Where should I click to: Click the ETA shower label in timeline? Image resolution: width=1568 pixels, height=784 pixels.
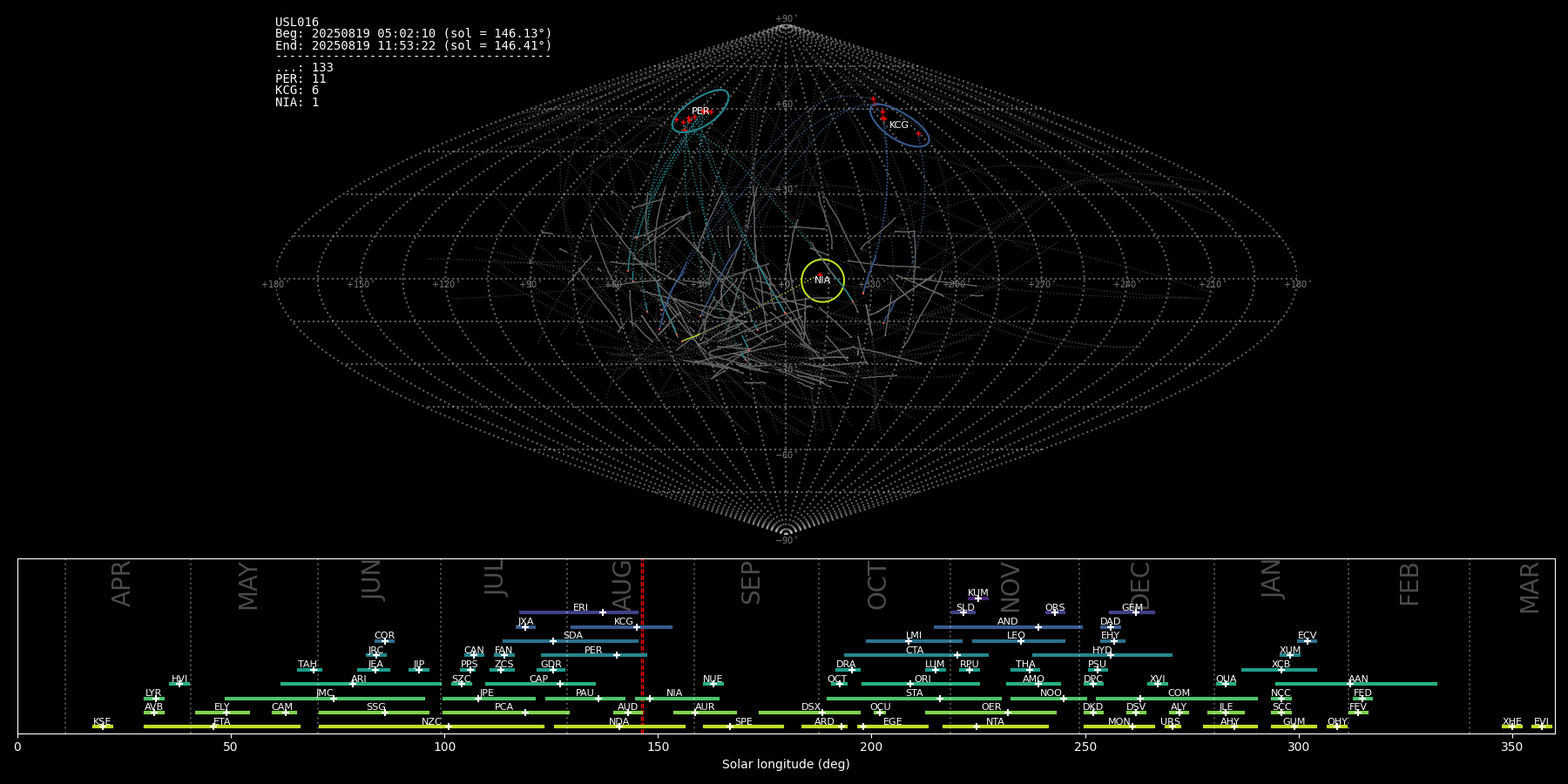(222, 722)
